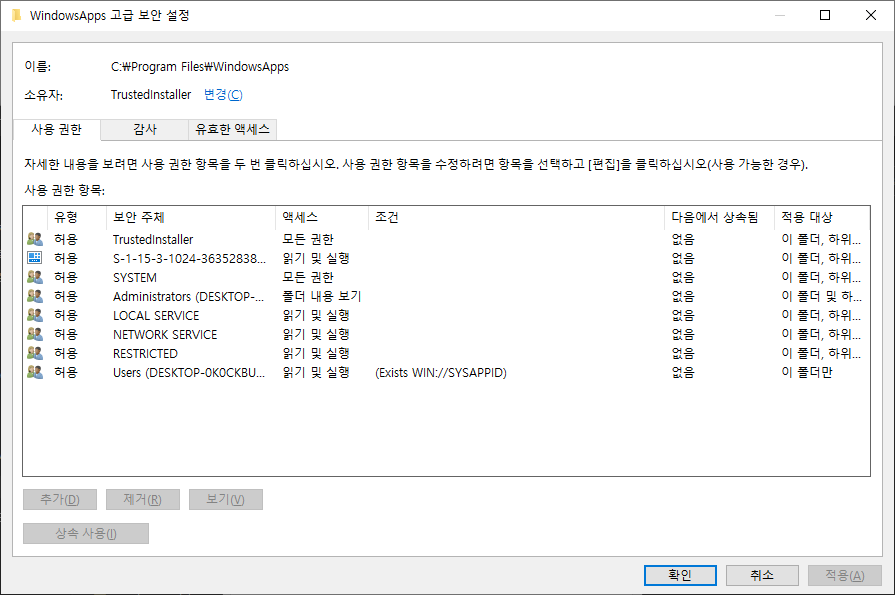The height and width of the screenshot is (595, 895).
Task: Click the 이 폴더 및 하... applies-to cell
Action: [821, 296]
